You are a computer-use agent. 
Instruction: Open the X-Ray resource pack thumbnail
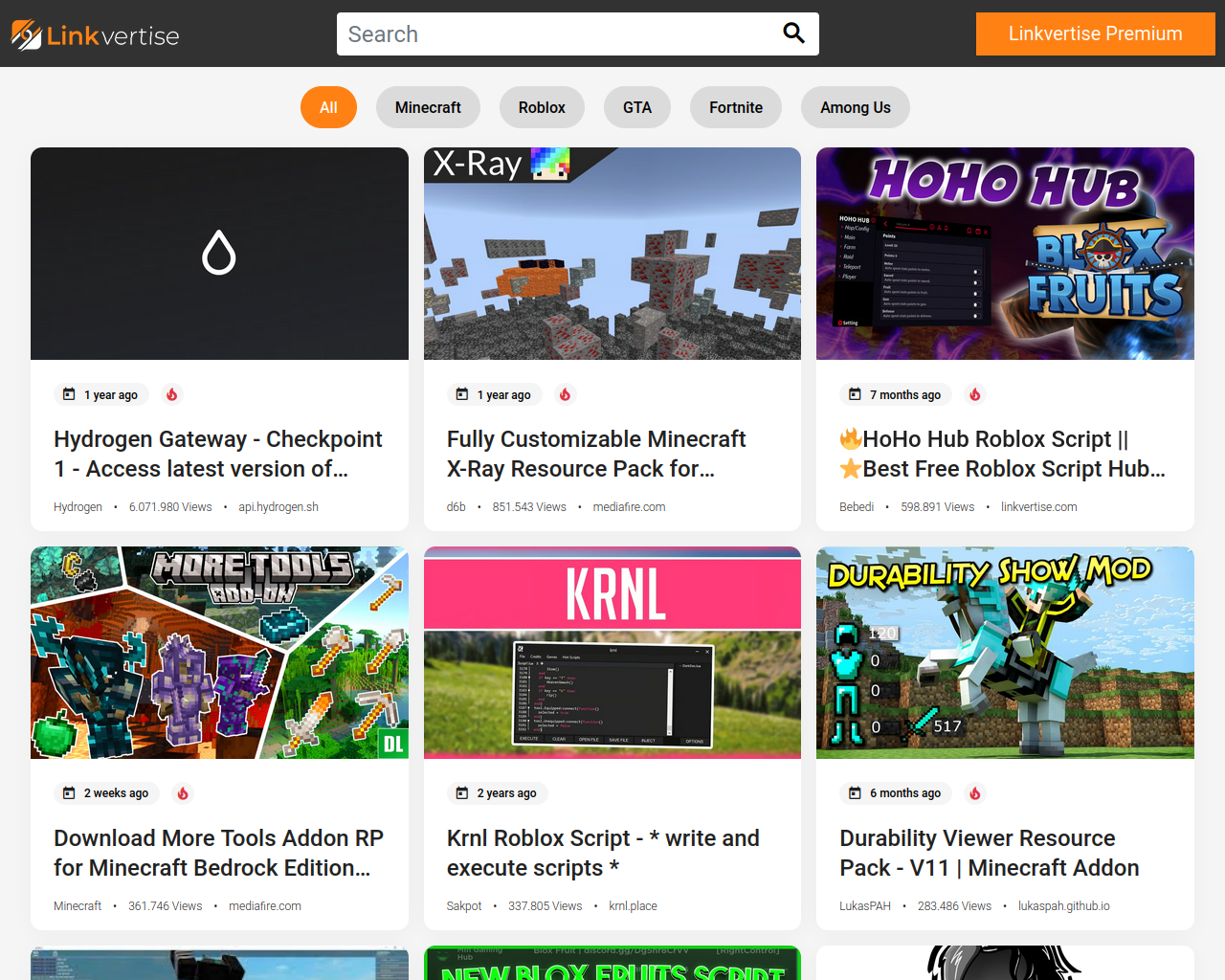[612, 254]
